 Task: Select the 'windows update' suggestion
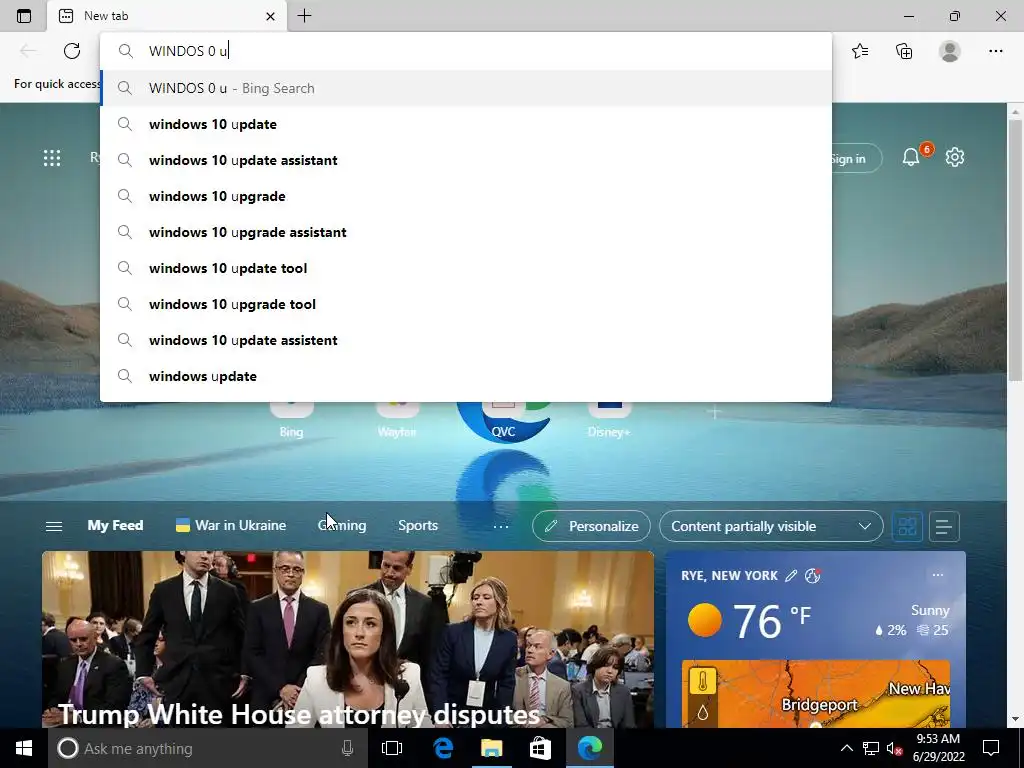tap(466, 376)
